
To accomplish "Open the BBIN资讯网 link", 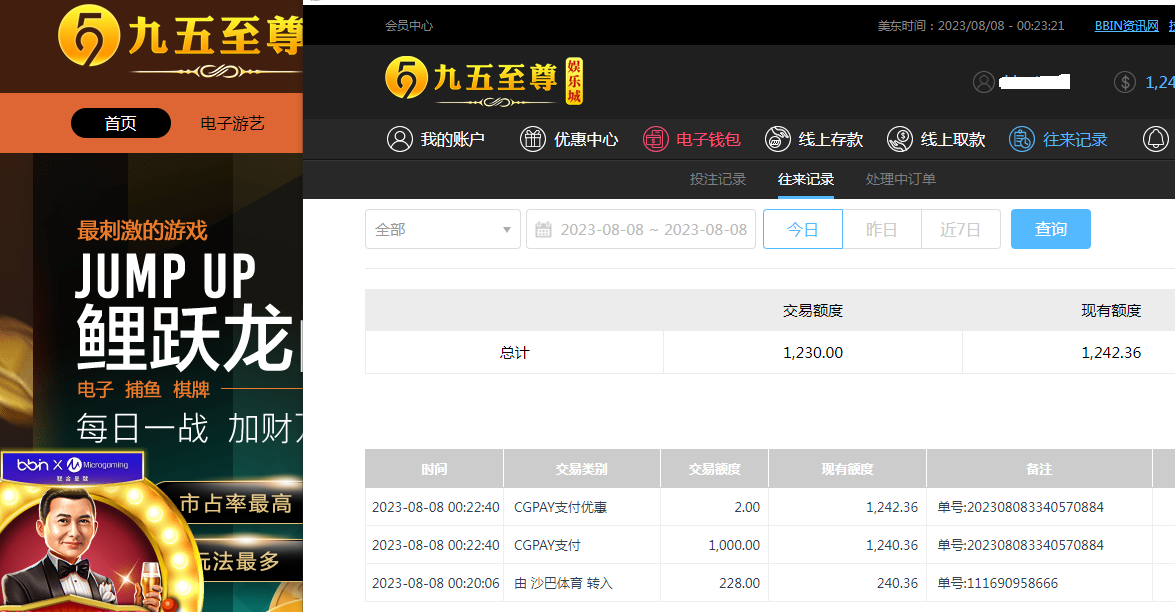I will pyautogui.click(x=1126, y=25).
